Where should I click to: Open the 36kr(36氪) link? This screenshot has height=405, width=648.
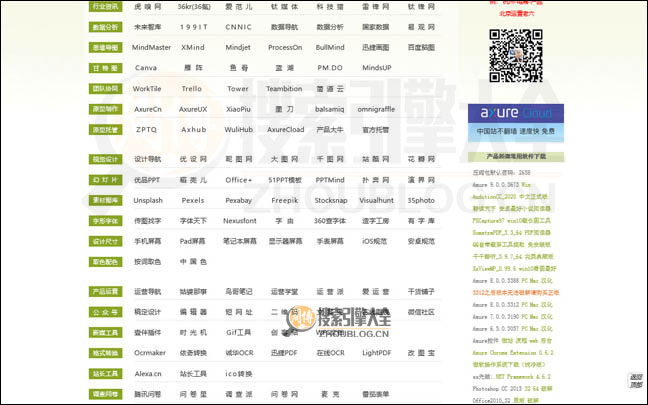click(194, 7)
